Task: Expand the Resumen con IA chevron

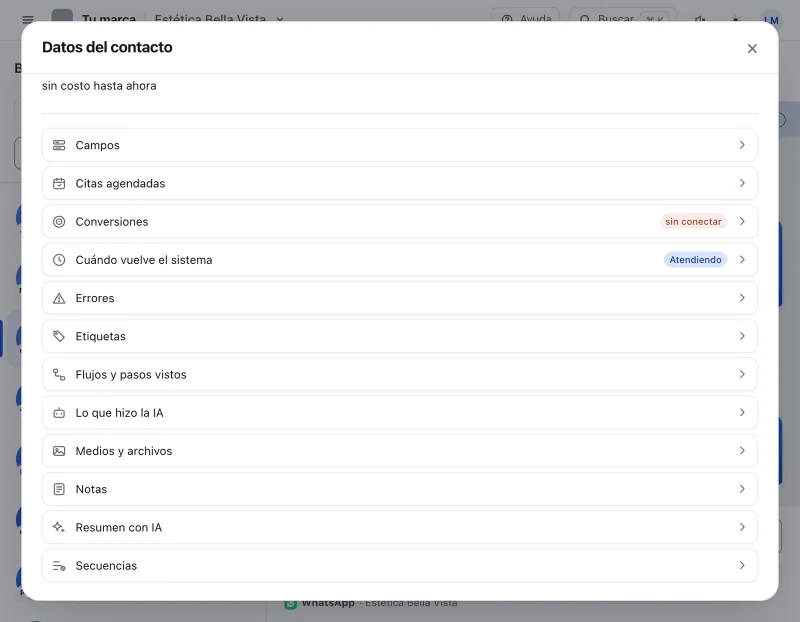Action: click(x=742, y=528)
